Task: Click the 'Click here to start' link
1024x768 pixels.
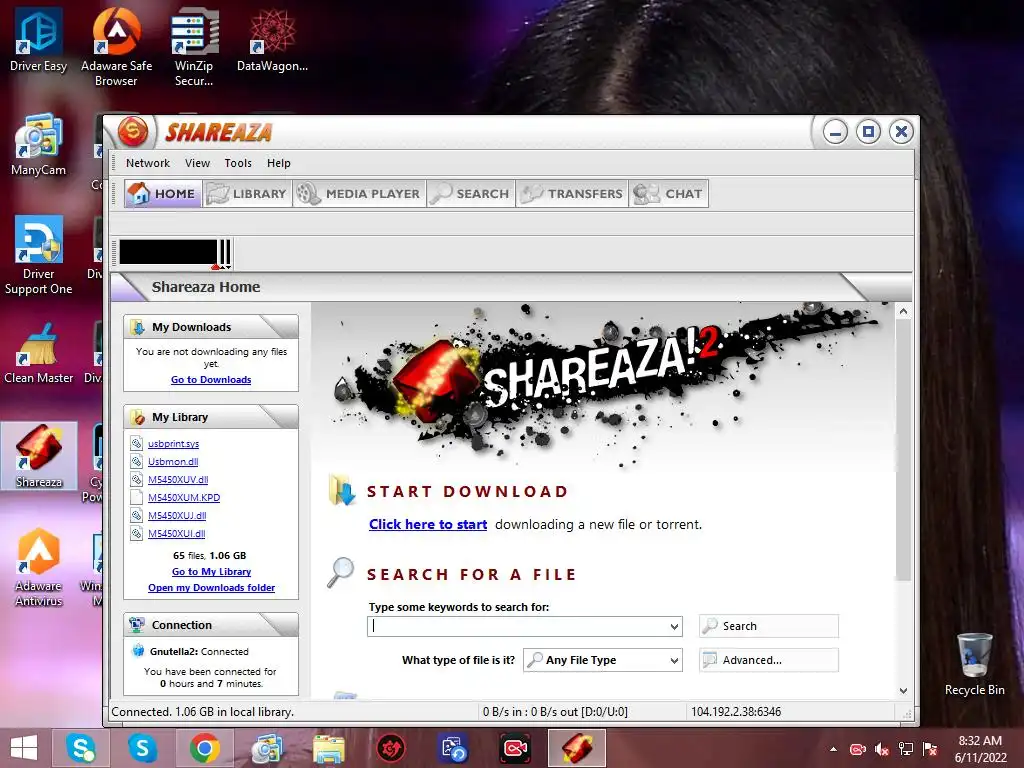Action: [x=428, y=524]
